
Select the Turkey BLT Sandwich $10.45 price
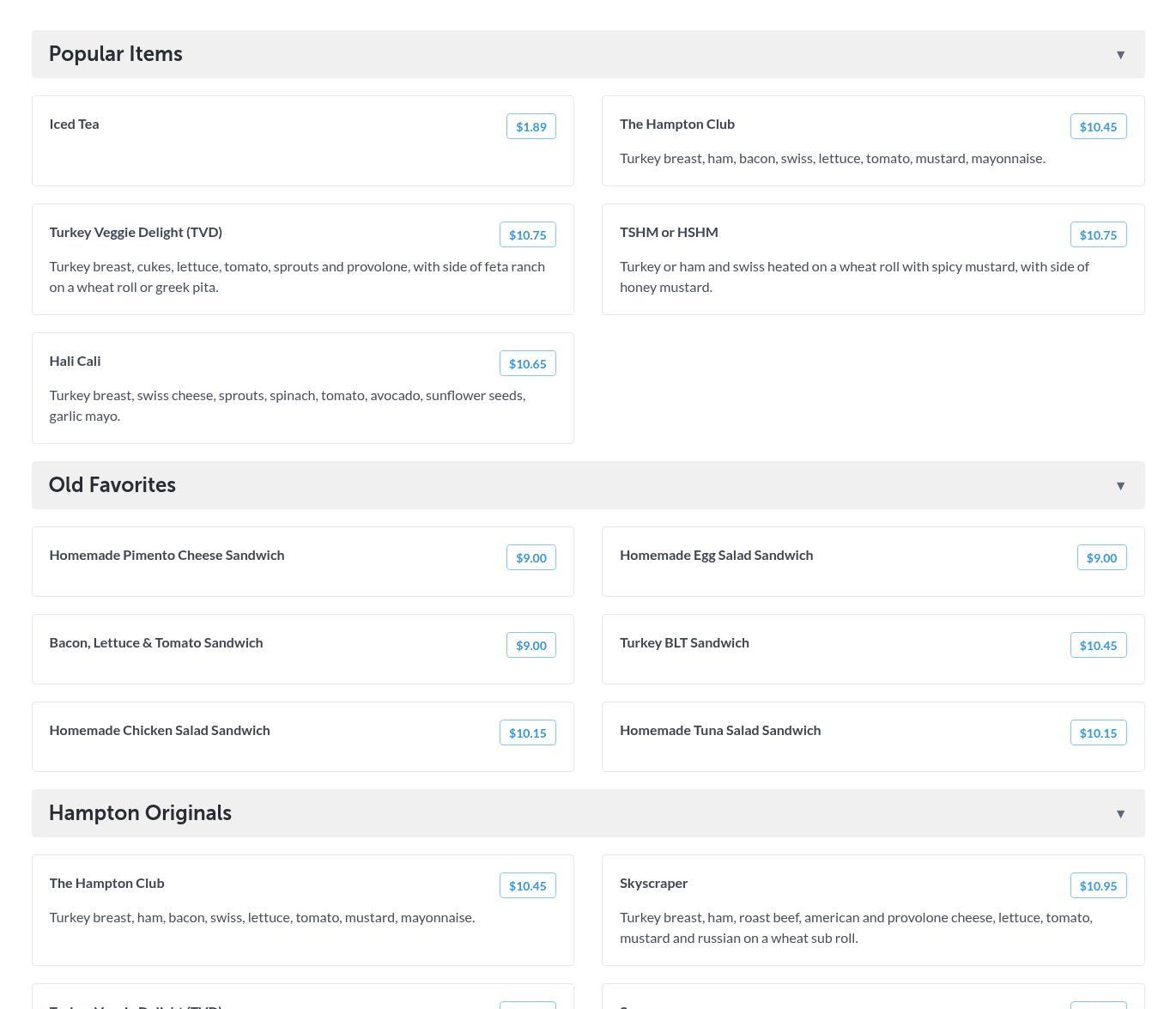coord(1098,646)
